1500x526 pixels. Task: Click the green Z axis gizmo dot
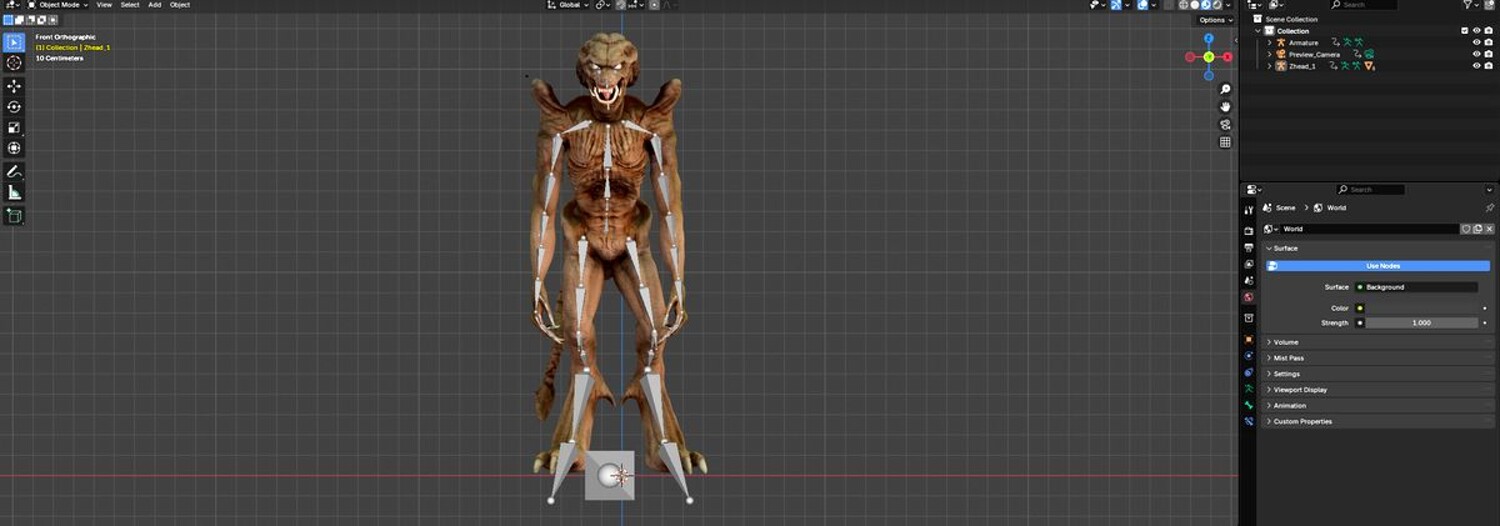[1209, 57]
